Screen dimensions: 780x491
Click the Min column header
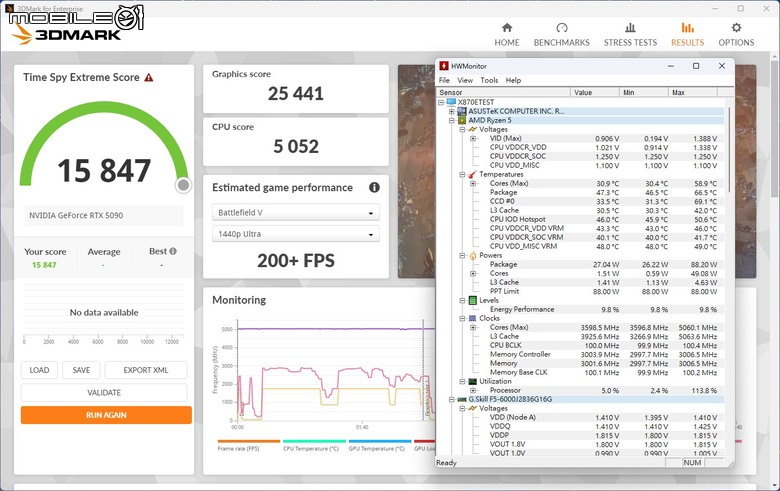644,93
